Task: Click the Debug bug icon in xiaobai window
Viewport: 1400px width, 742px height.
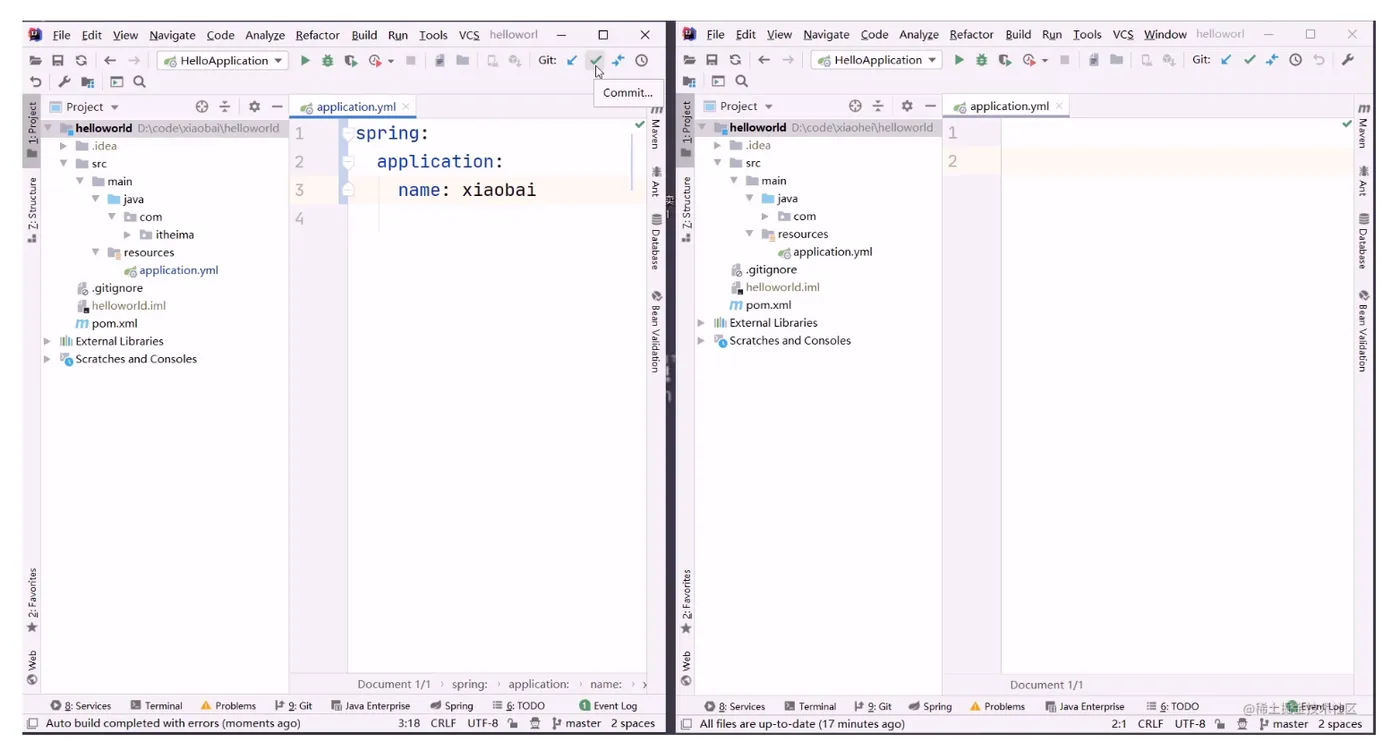Action: click(x=328, y=60)
